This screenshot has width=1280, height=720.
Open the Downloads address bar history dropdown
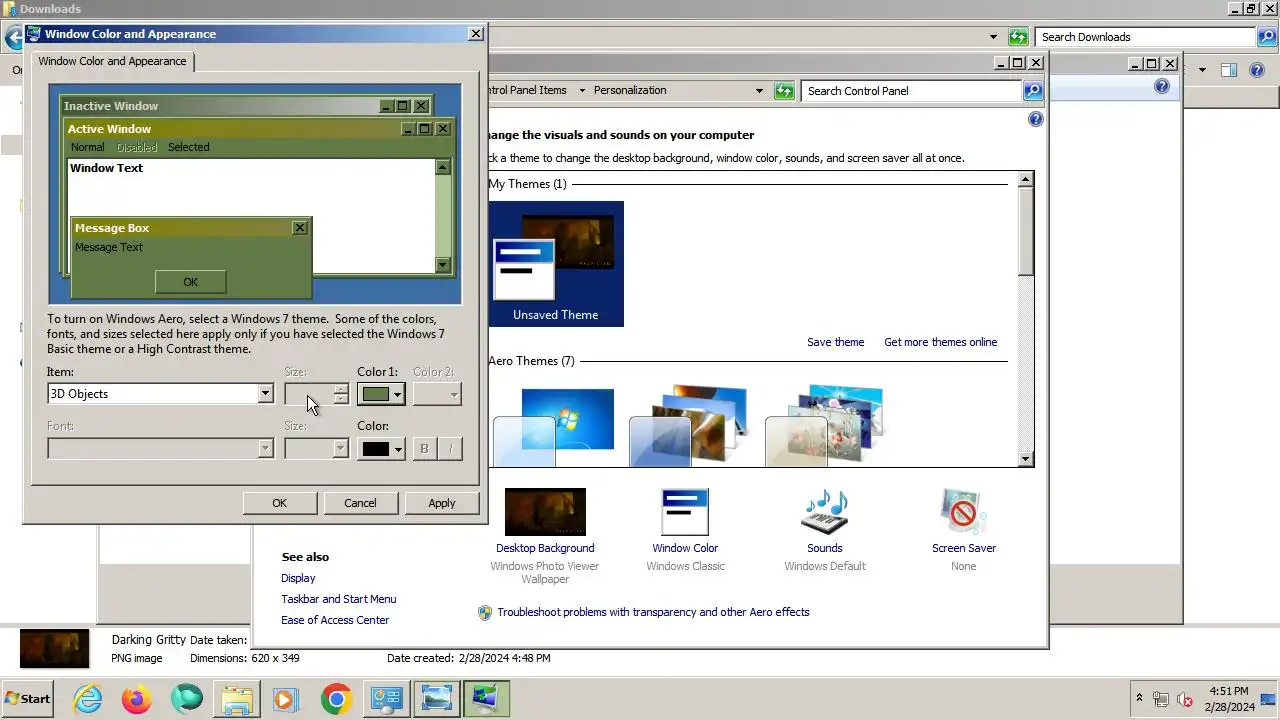pyautogui.click(x=993, y=37)
